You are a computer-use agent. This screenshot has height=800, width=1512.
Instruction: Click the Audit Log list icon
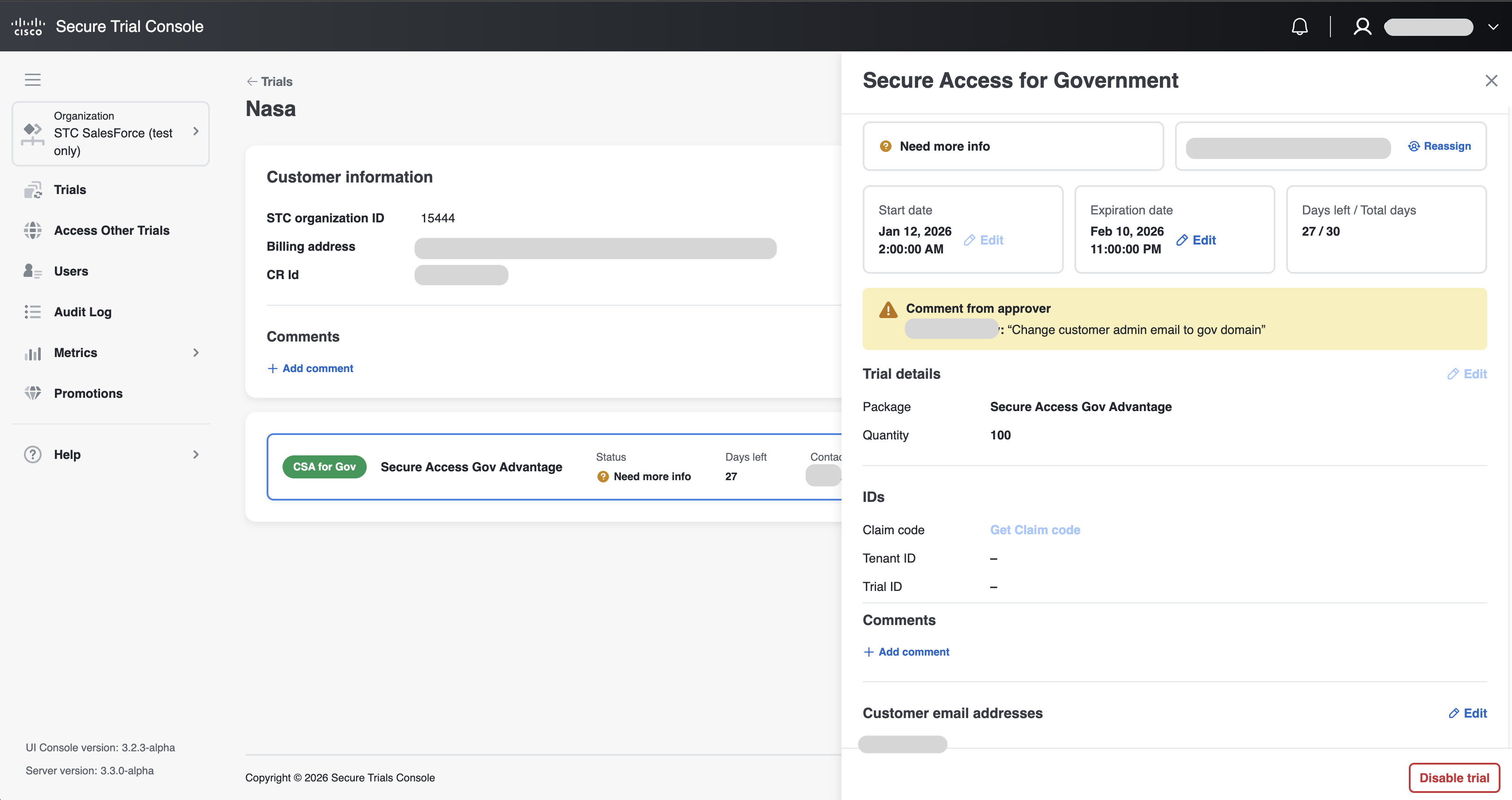tap(33, 312)
